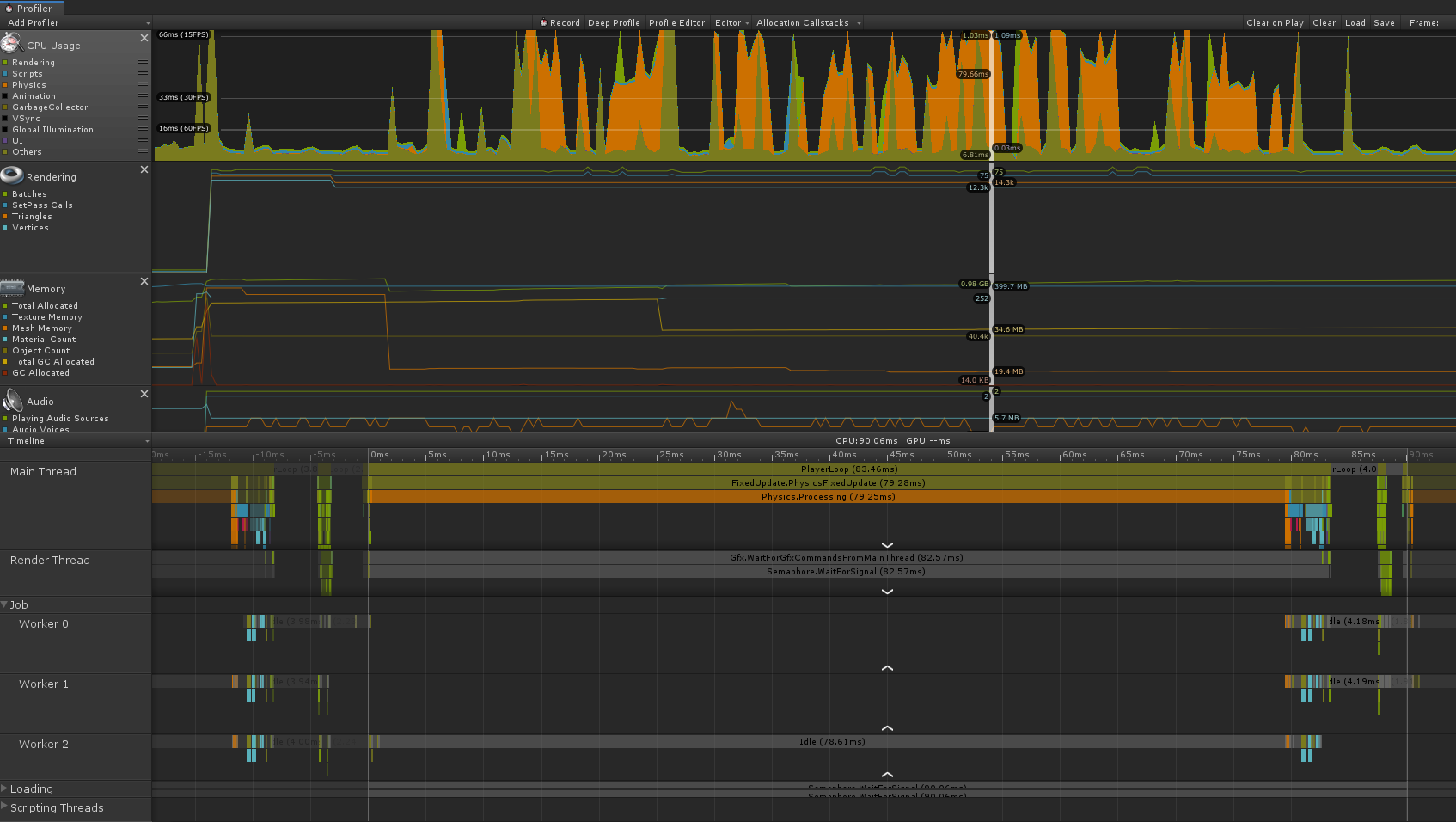Click the reorder handle beside Scripts
The height and width of the screenshot is (822, 1456).
tap(143, 73)
